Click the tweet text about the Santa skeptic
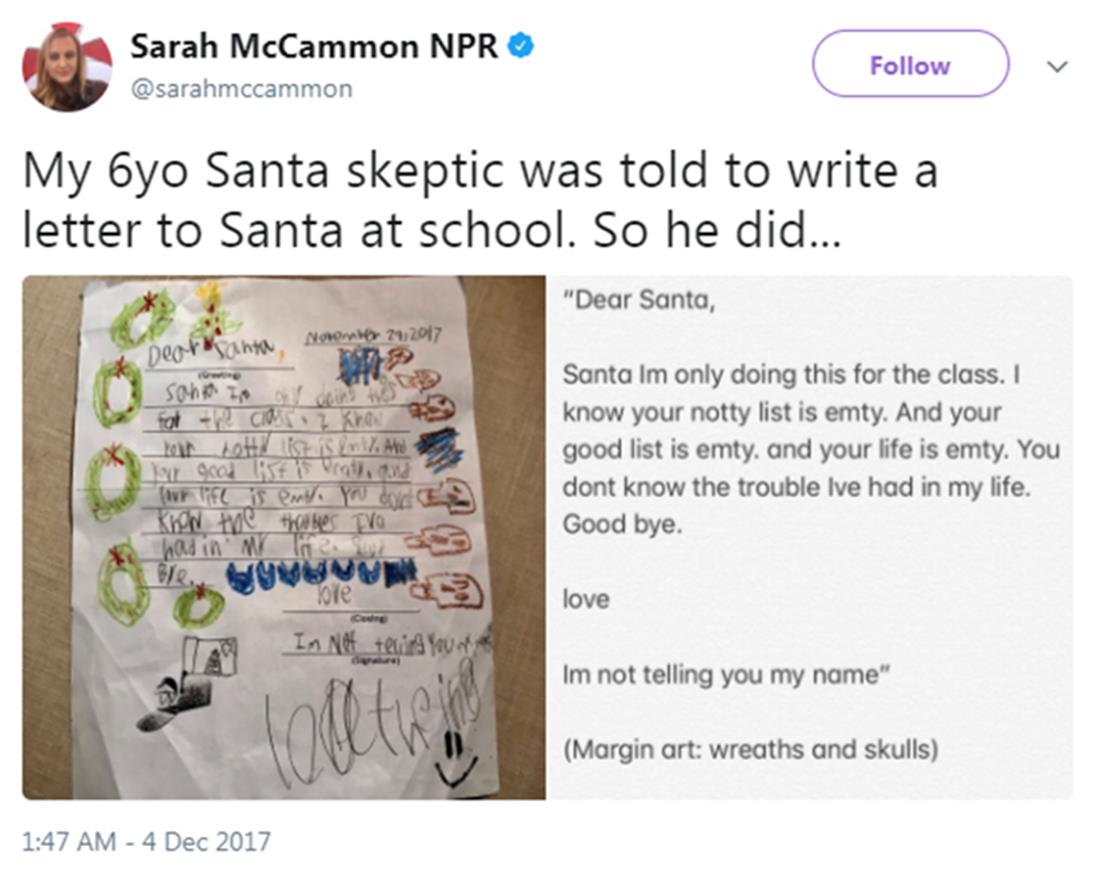The image size is (1100, 881). click(x=480, y=201)
